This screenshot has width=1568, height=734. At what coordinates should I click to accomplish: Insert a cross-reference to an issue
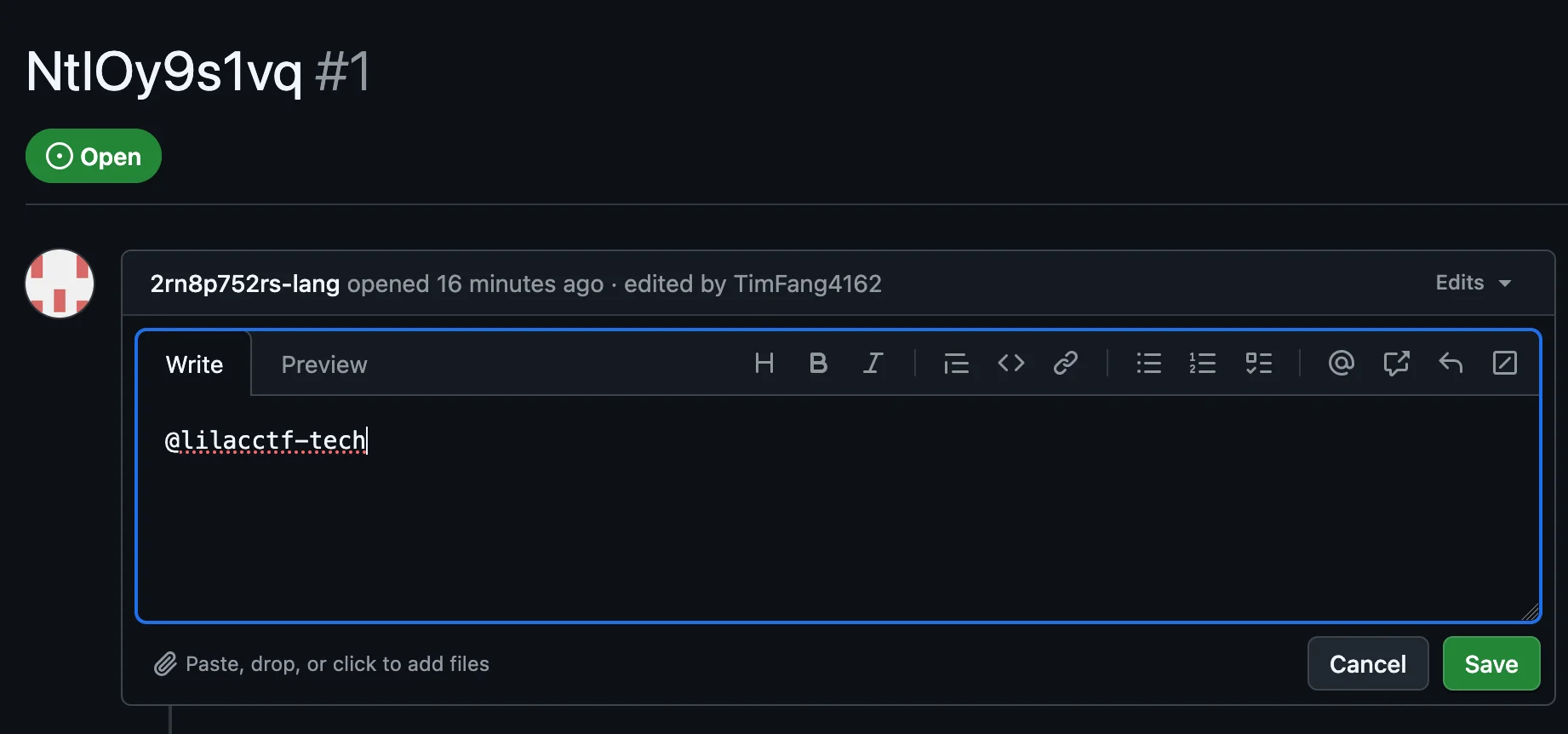[1396, 364]
